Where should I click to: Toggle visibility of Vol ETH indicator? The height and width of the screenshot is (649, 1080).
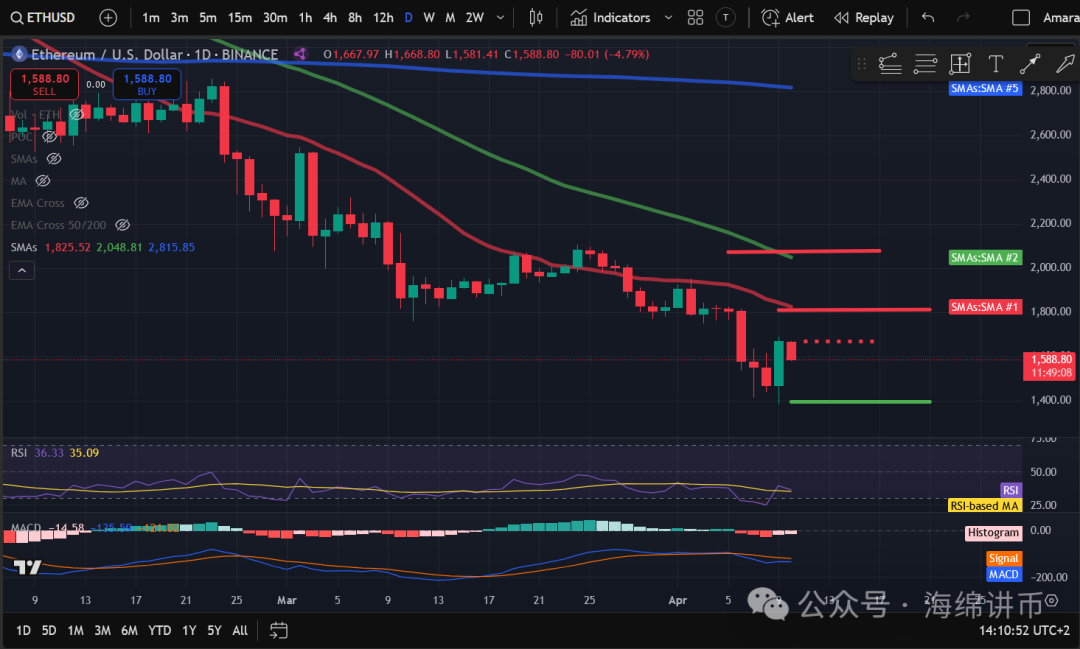(76, 115)
